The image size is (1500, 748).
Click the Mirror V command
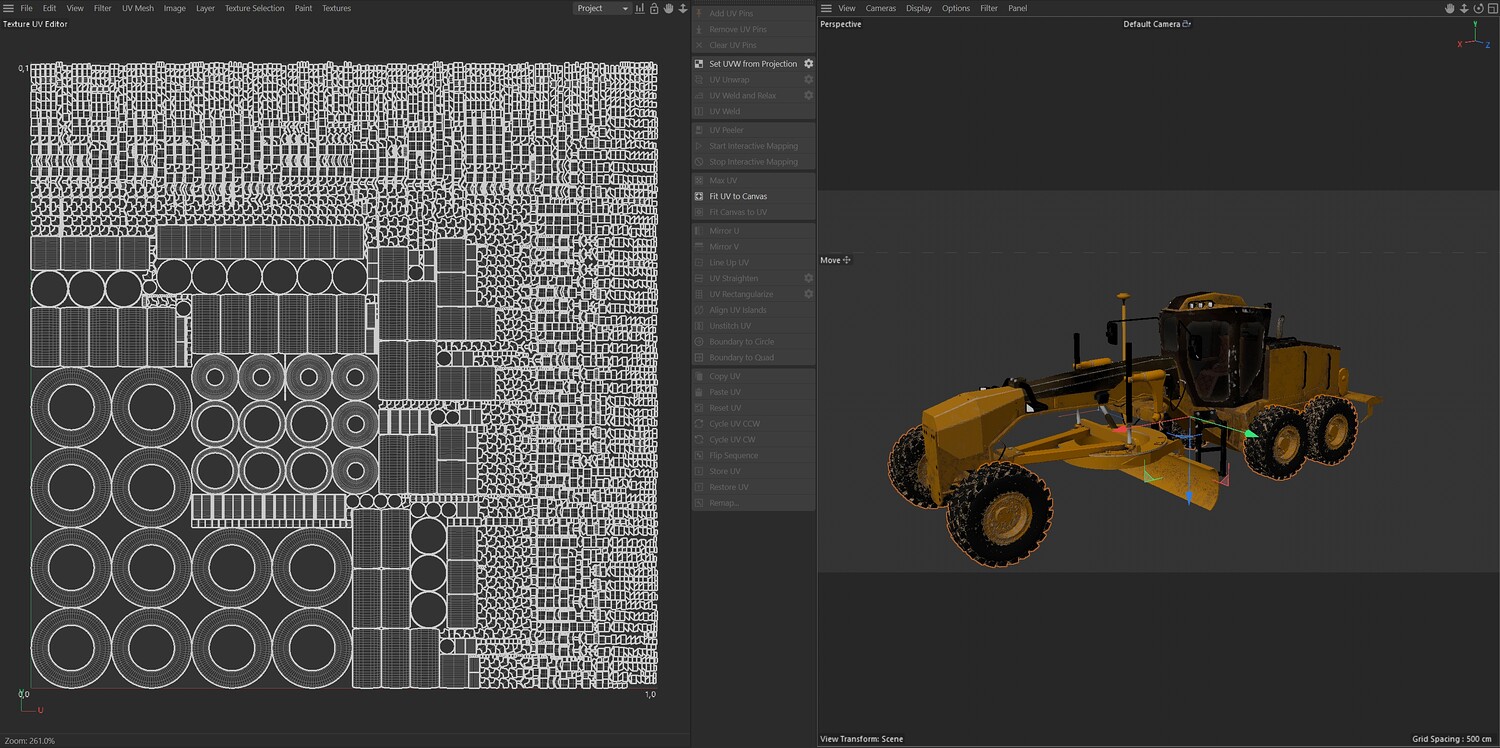(754, 247)
